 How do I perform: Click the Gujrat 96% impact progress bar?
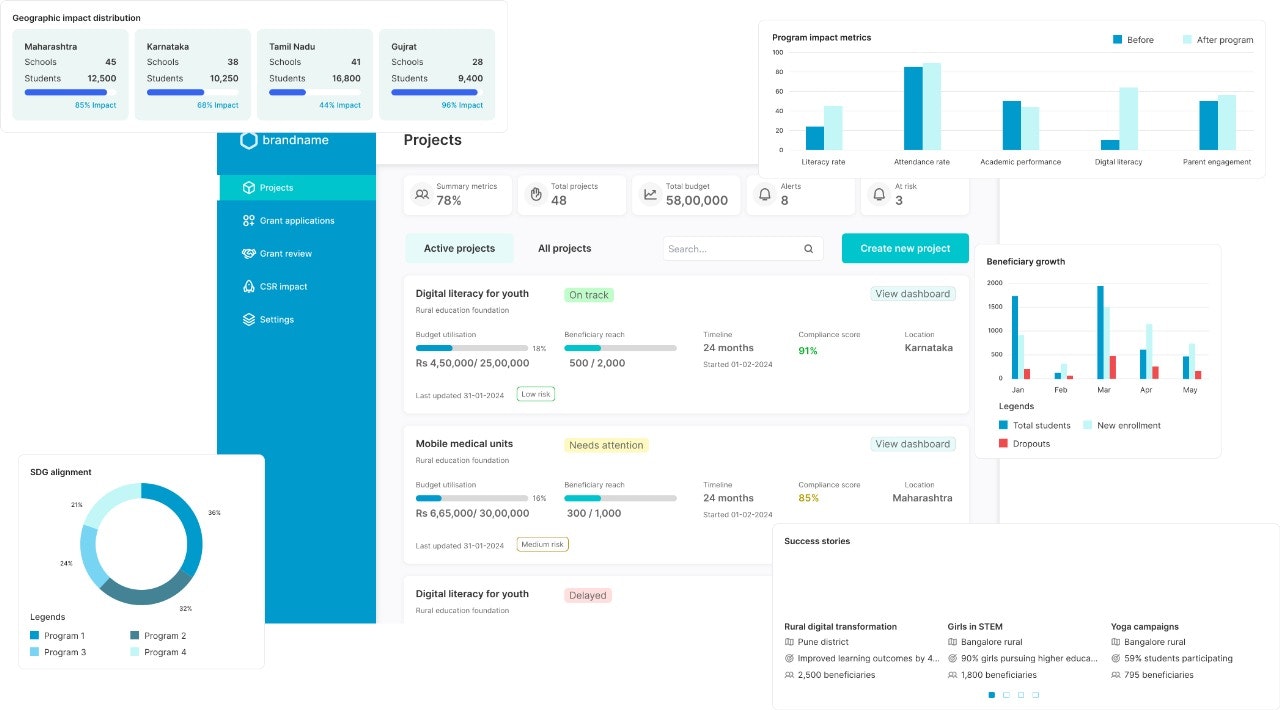[x=437, y=92]
